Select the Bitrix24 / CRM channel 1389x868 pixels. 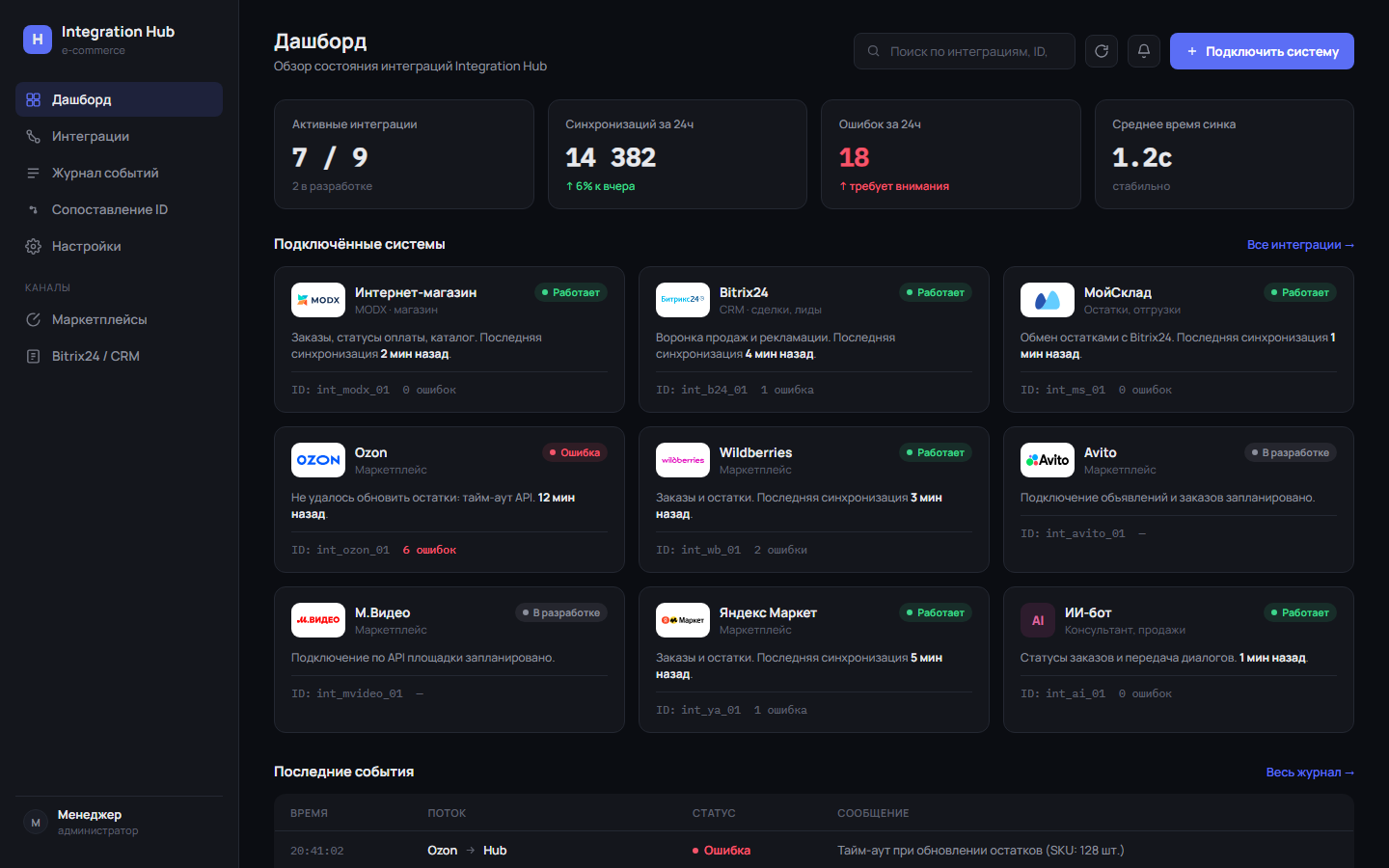[119, 356]
